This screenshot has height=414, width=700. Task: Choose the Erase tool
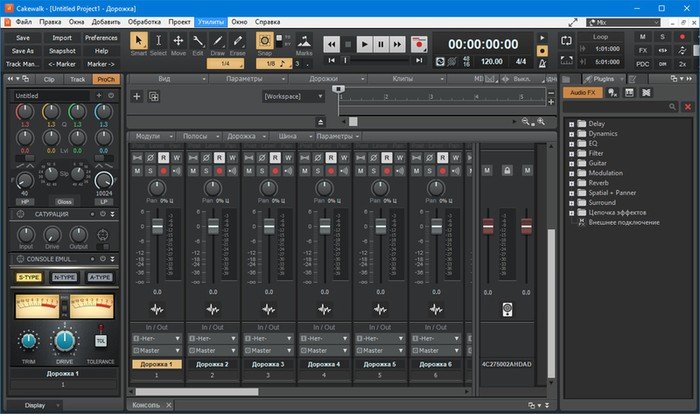tap(237, 41)
